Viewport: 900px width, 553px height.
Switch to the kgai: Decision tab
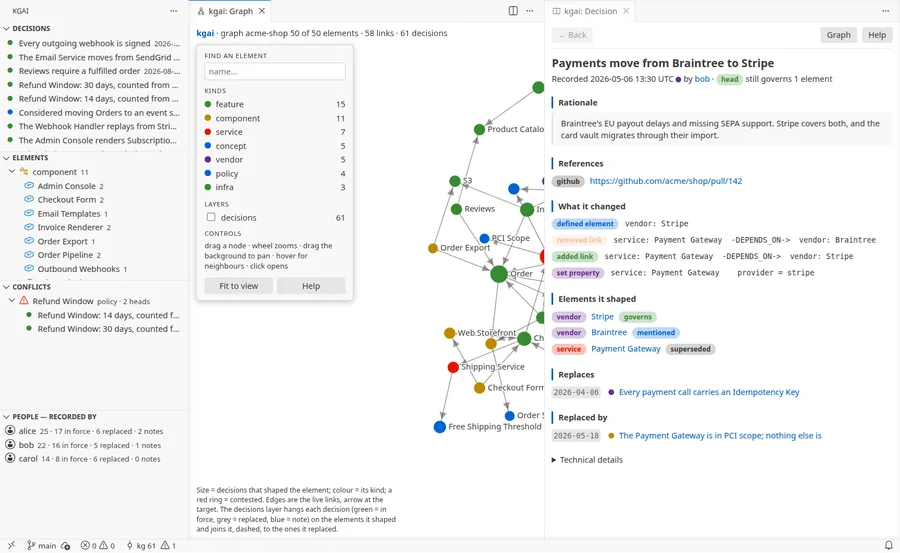(589, 11)
